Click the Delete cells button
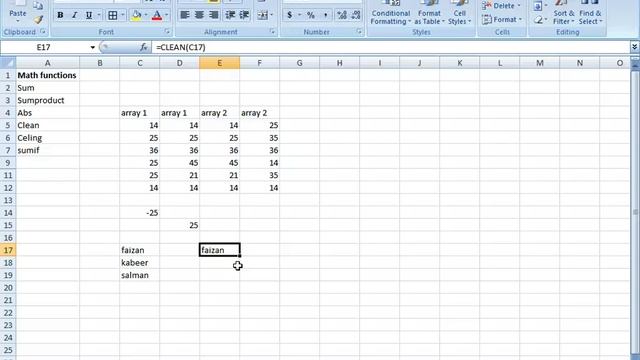The image size is (640, 360). click(x=501, y=6)
